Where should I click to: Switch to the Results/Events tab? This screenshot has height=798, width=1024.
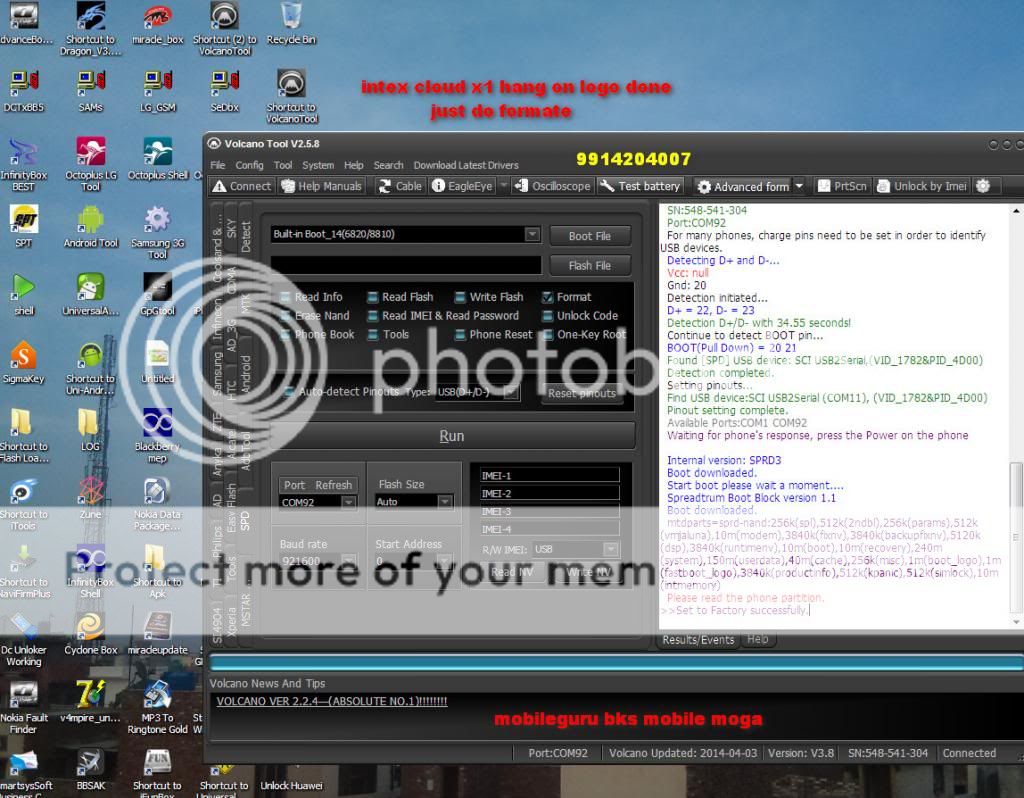(698, 640)
